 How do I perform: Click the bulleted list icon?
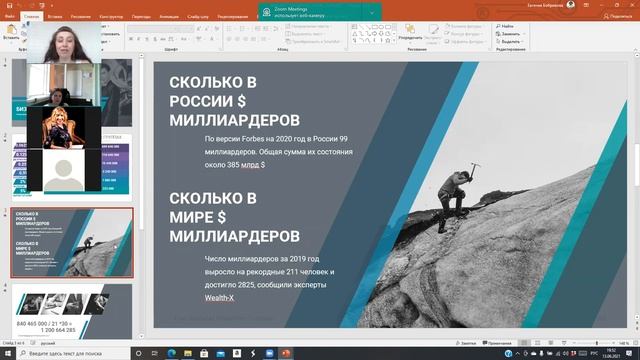pyautogui.click(x=230, y=29)
